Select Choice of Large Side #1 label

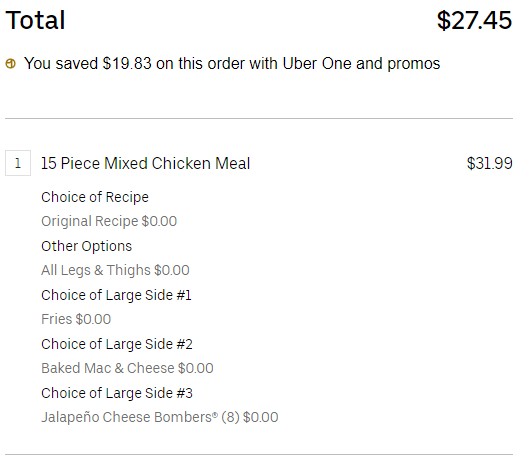pyautogui.click(x=116, y=295)
